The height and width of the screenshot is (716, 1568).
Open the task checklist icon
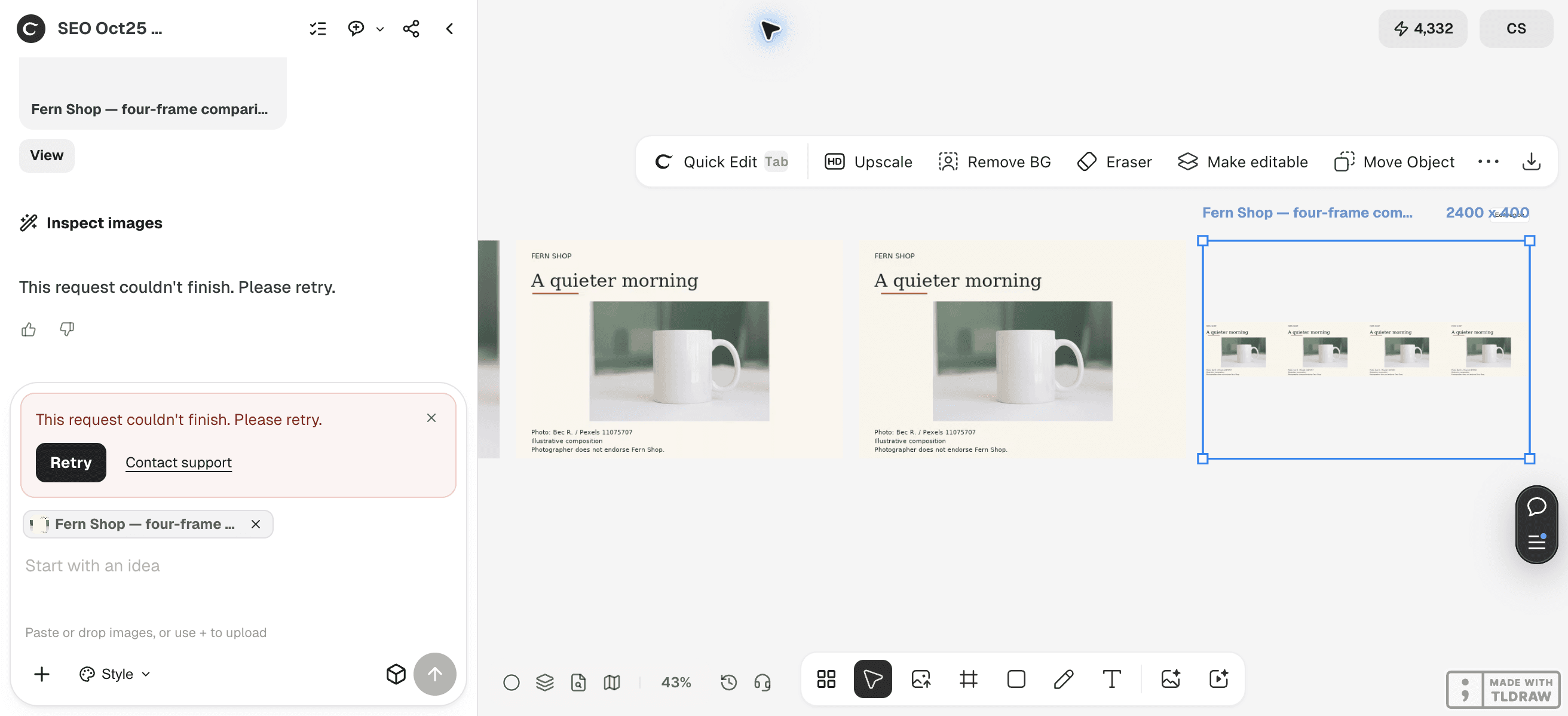(318, 29)
